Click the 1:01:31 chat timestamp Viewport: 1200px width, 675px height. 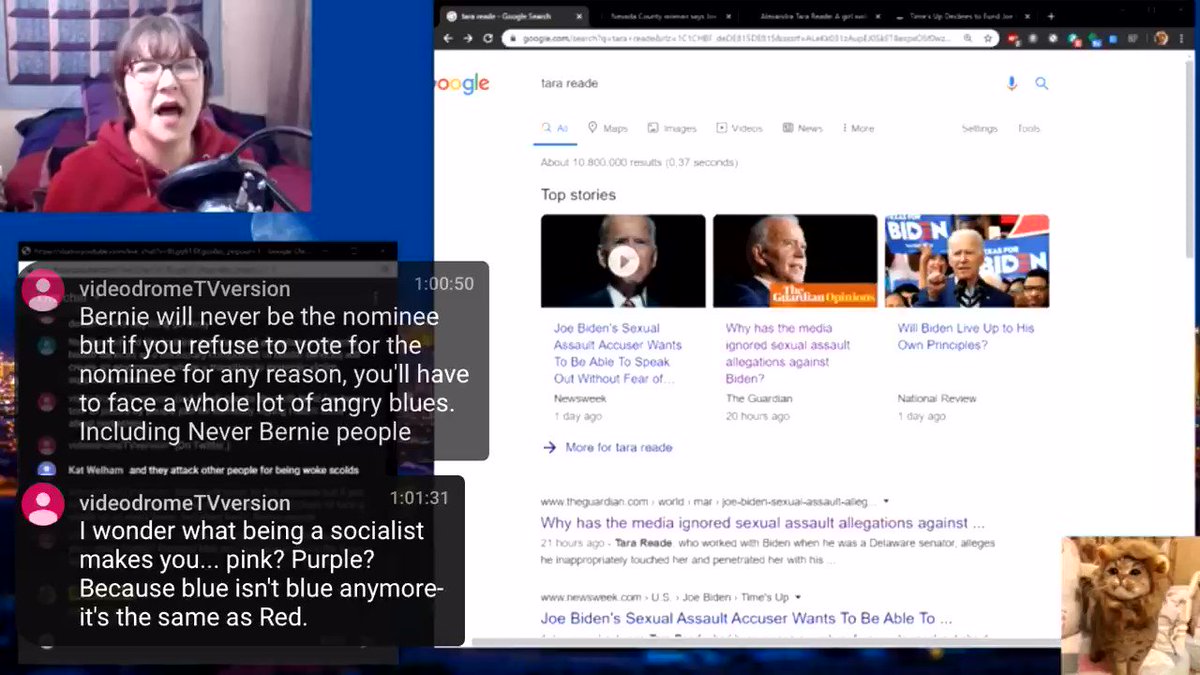tap(420, 498)
